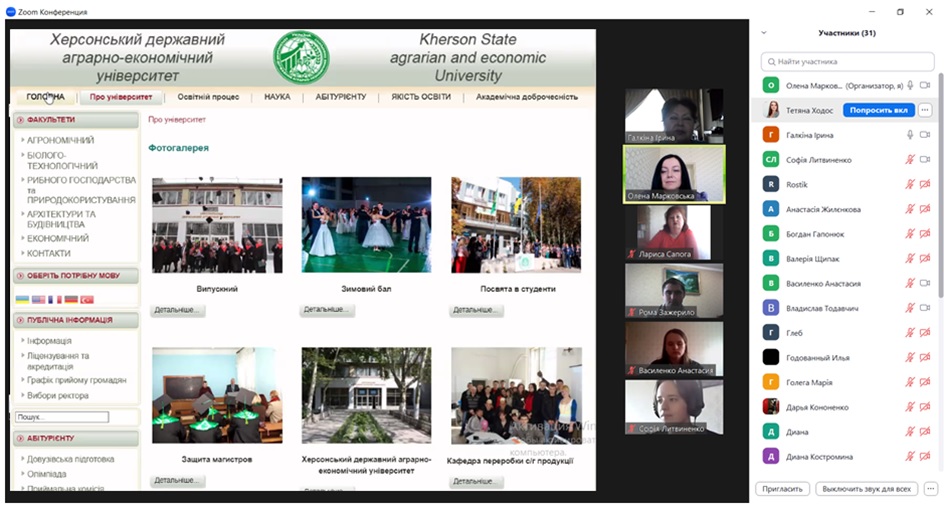Click muted mic icon for Владислав Тодавчич
This screenshot has height=505, width=944.
(910, 308)
